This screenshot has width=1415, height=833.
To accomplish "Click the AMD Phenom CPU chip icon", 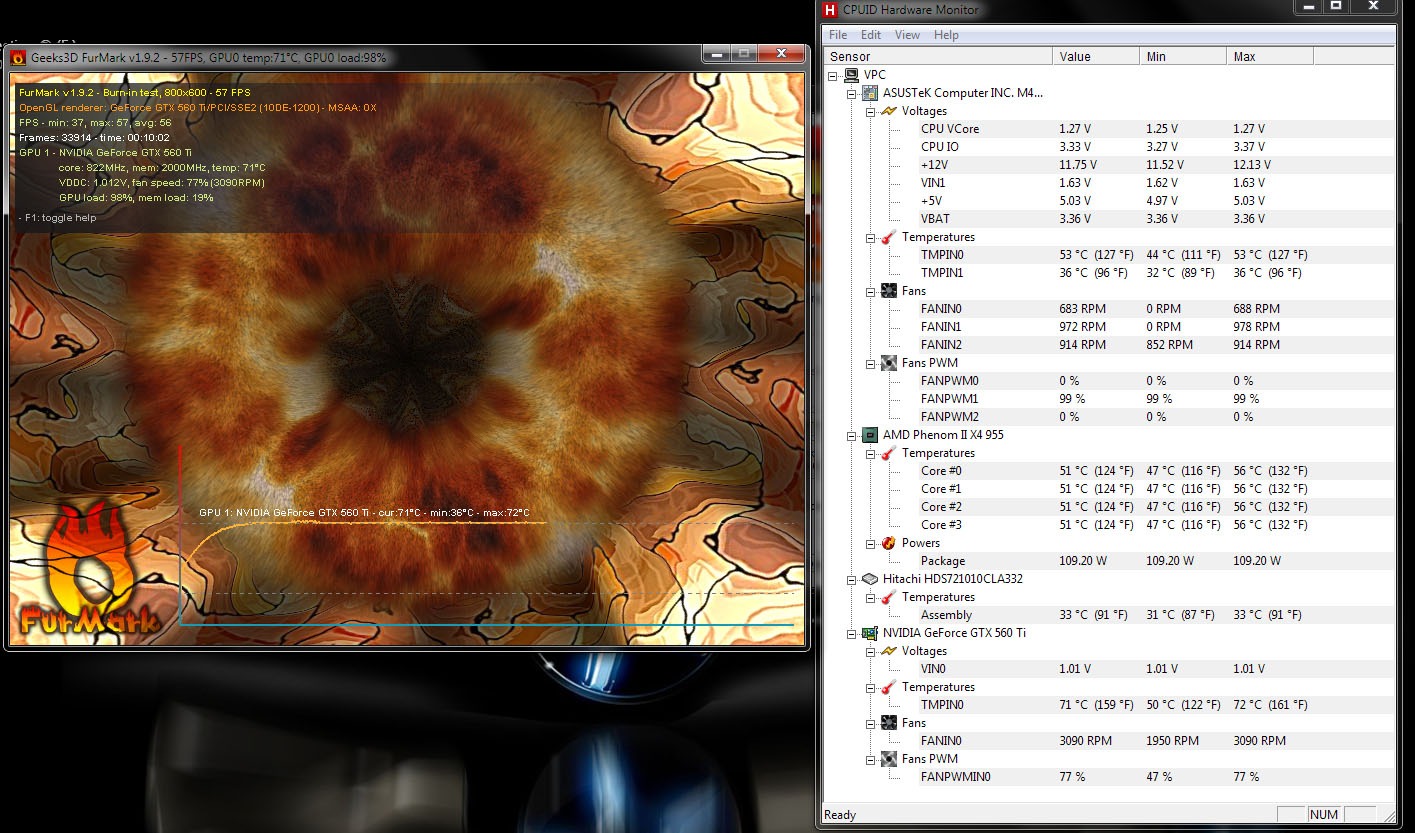I will (x=870, y=435).
